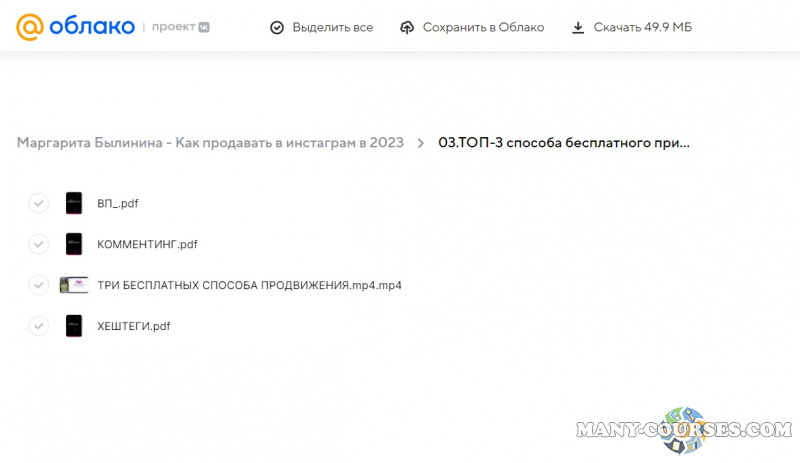Tick the checkbox next to ВП_.pdf
Screen dimensions: 800x463
coord(38,203)
